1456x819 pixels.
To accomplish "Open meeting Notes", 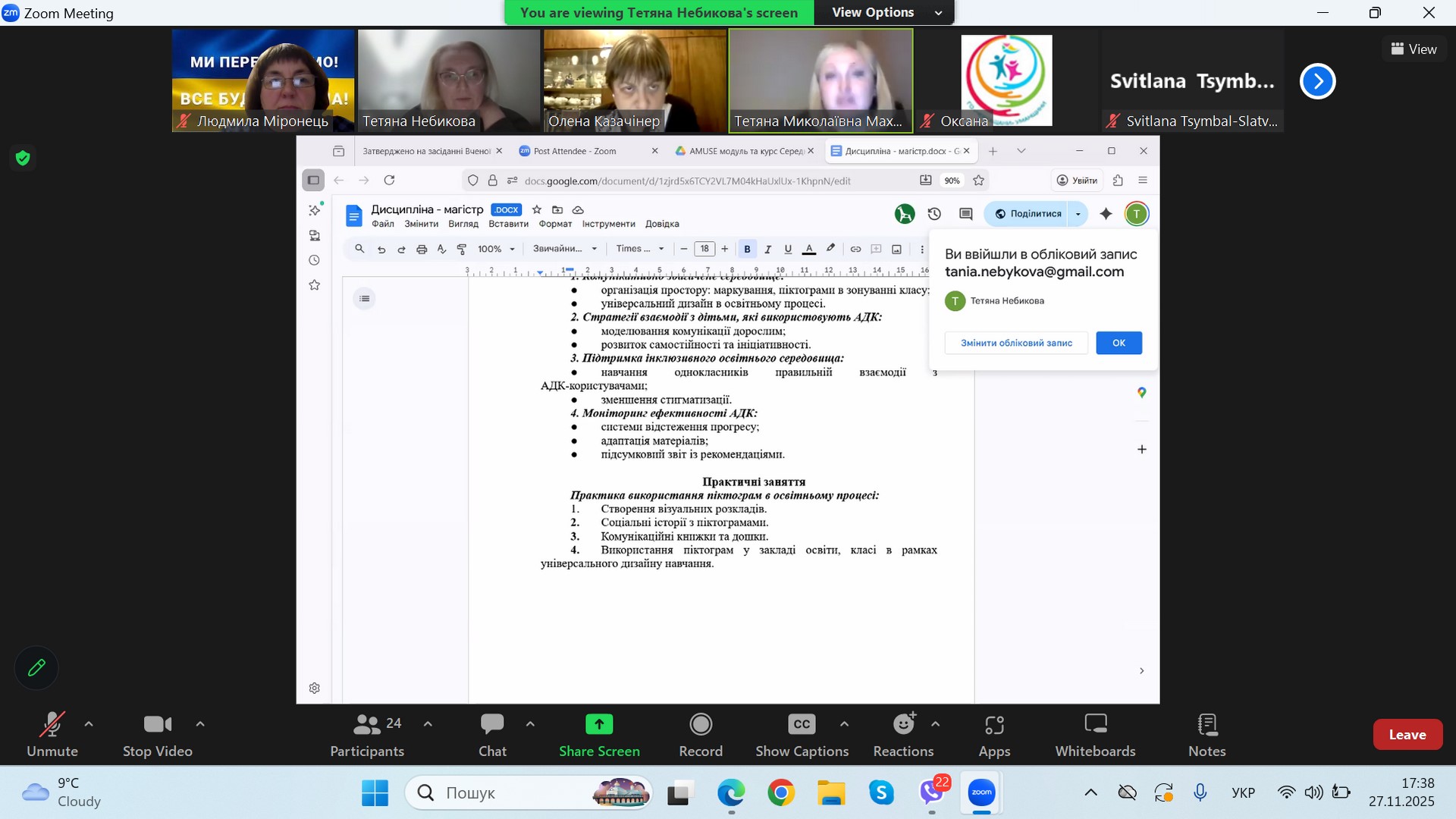I will tap(1207, 734).
